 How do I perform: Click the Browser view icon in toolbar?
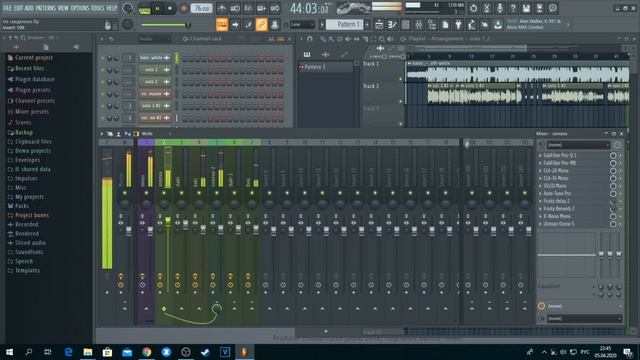(432, 25)
